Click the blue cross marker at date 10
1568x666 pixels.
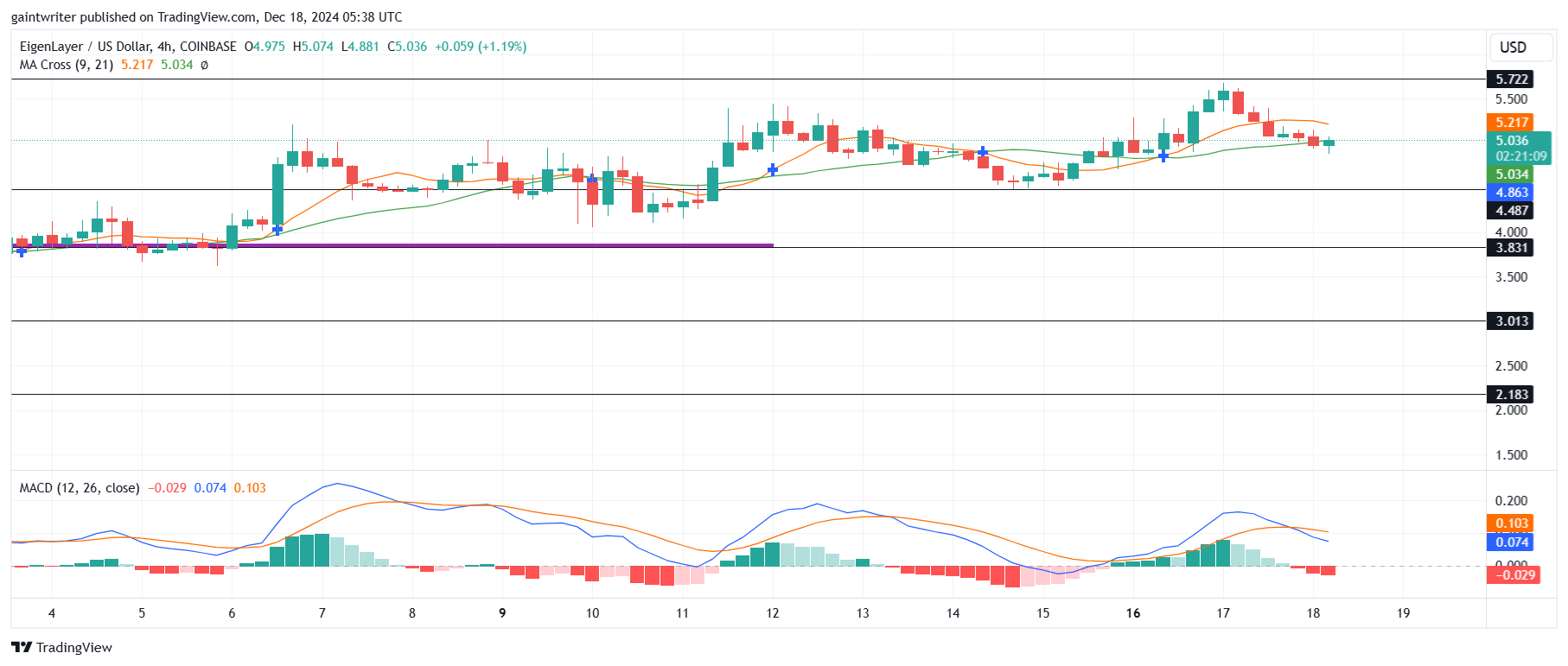pyautogui.click(x=592, y=179)
